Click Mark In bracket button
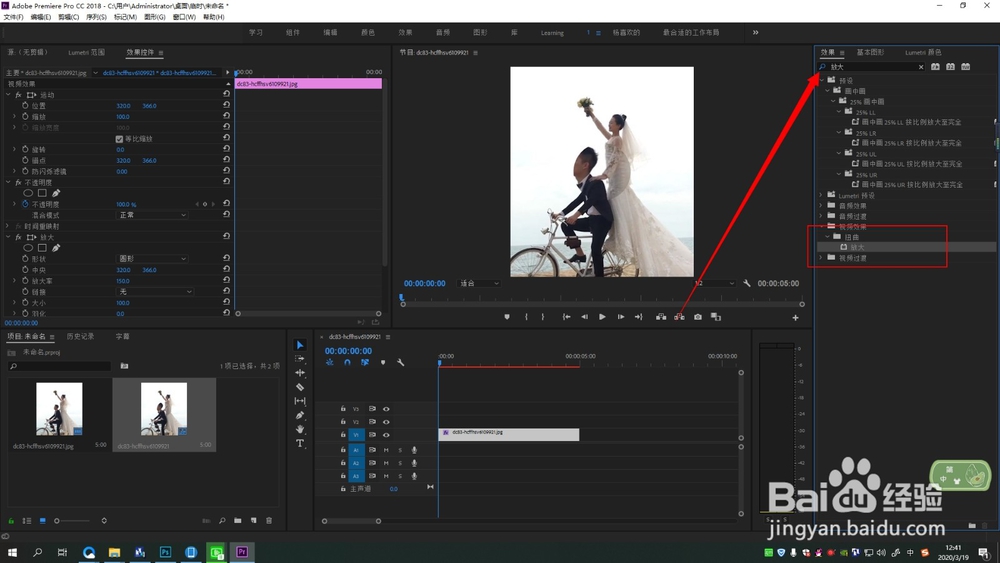 pos(526,317)
